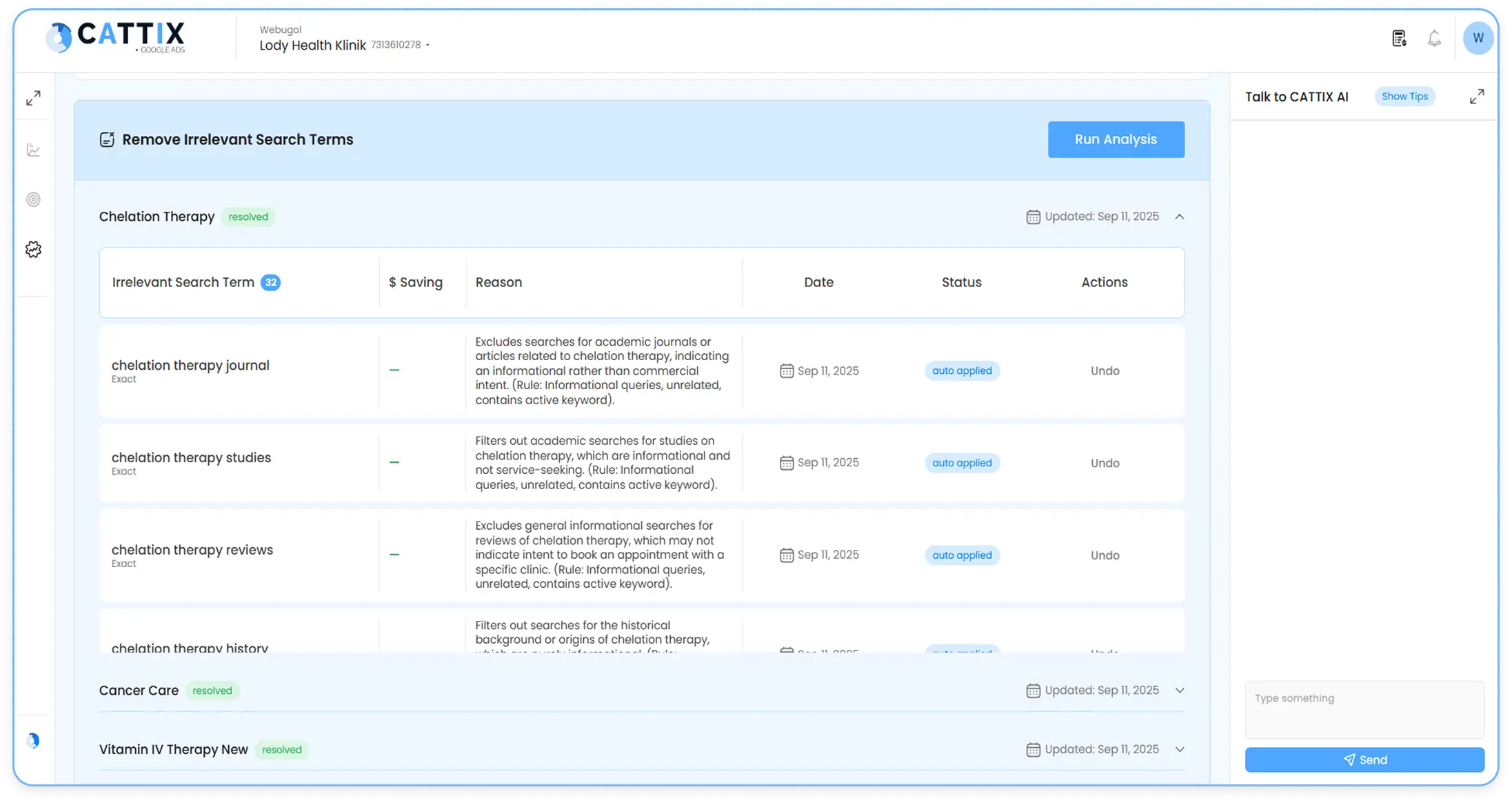Toggle Show Tips in the AI panel

tap(1404, 96)
